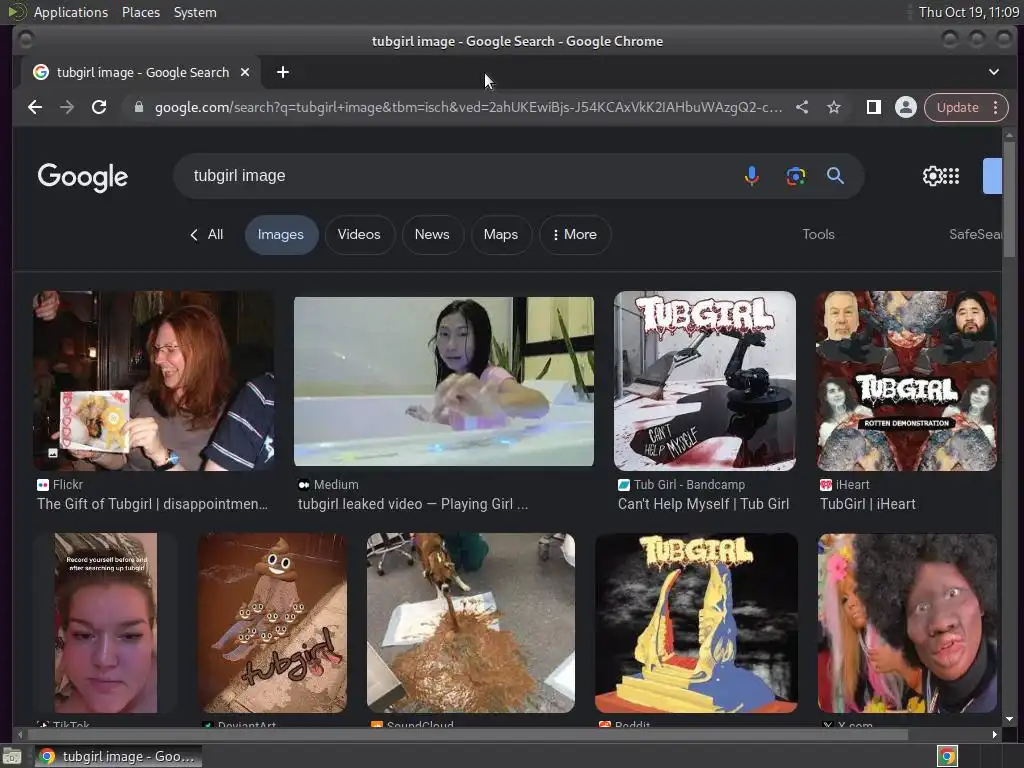Switch to the News tab

tap(432, 234)
